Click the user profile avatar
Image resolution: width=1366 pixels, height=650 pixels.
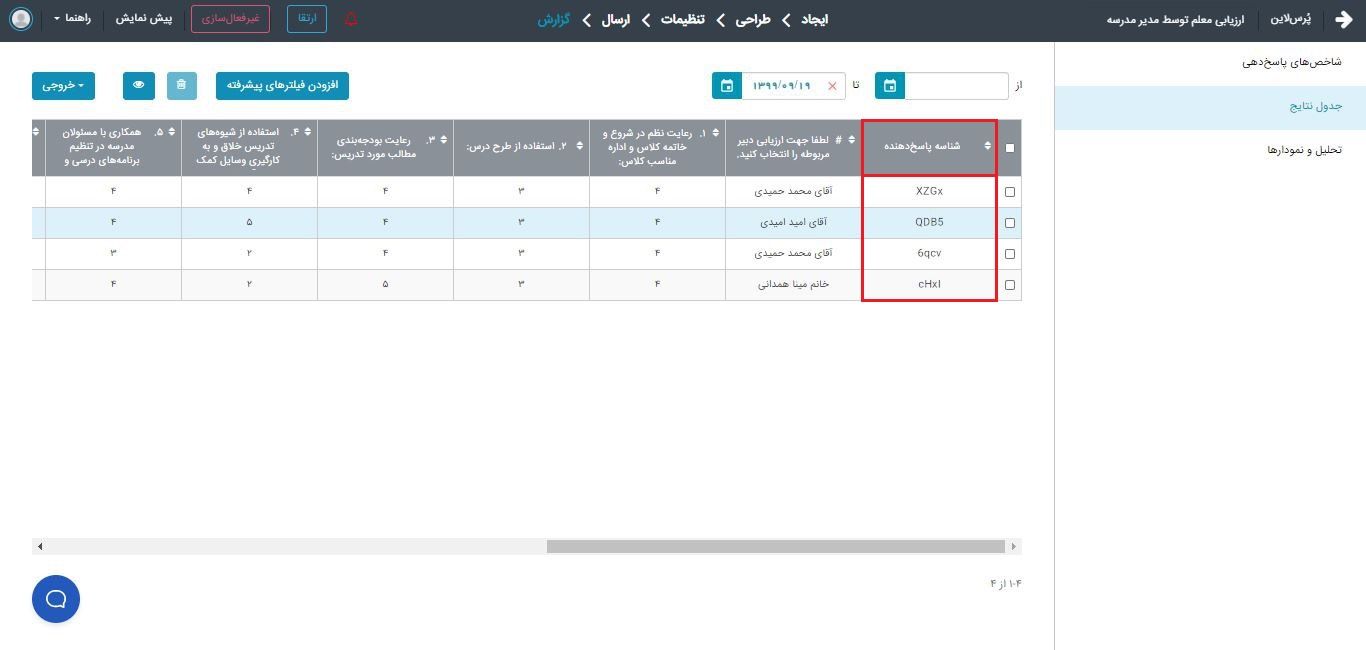(x=20, y=19)
